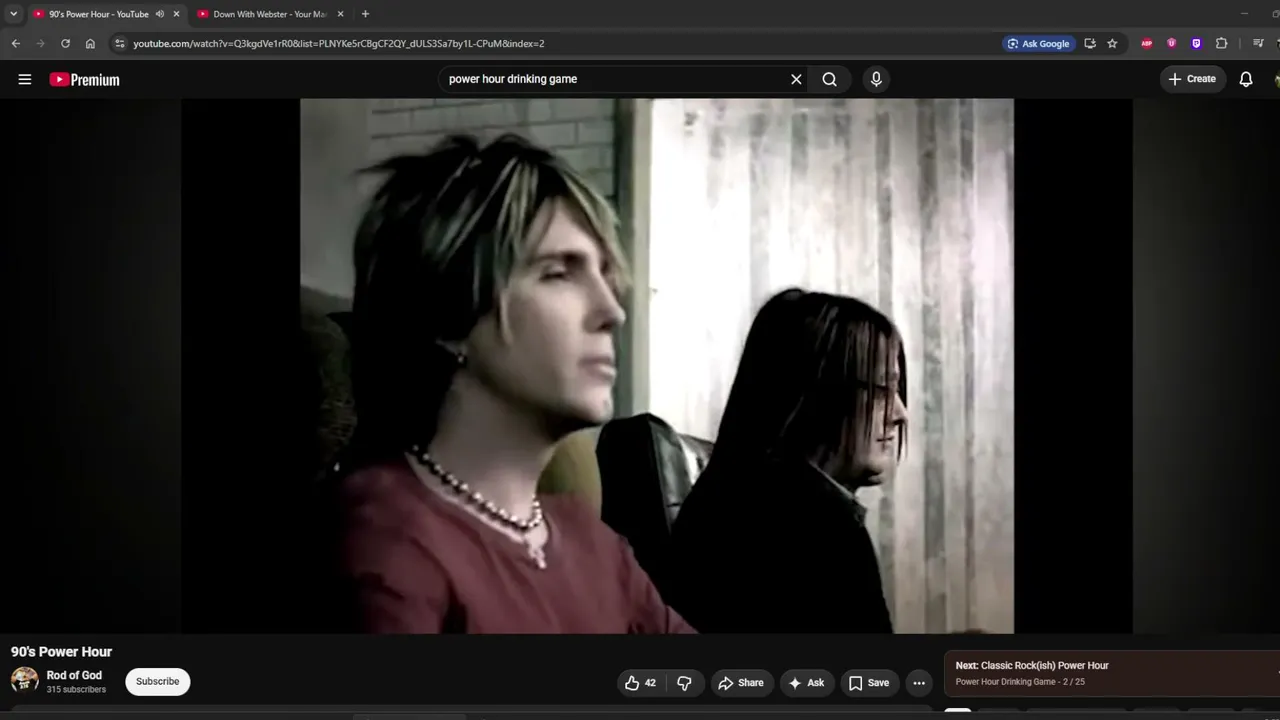Switch to Down With Webster tab
This screenshot has width=1280, height=720.
click(x=270, y=14)
